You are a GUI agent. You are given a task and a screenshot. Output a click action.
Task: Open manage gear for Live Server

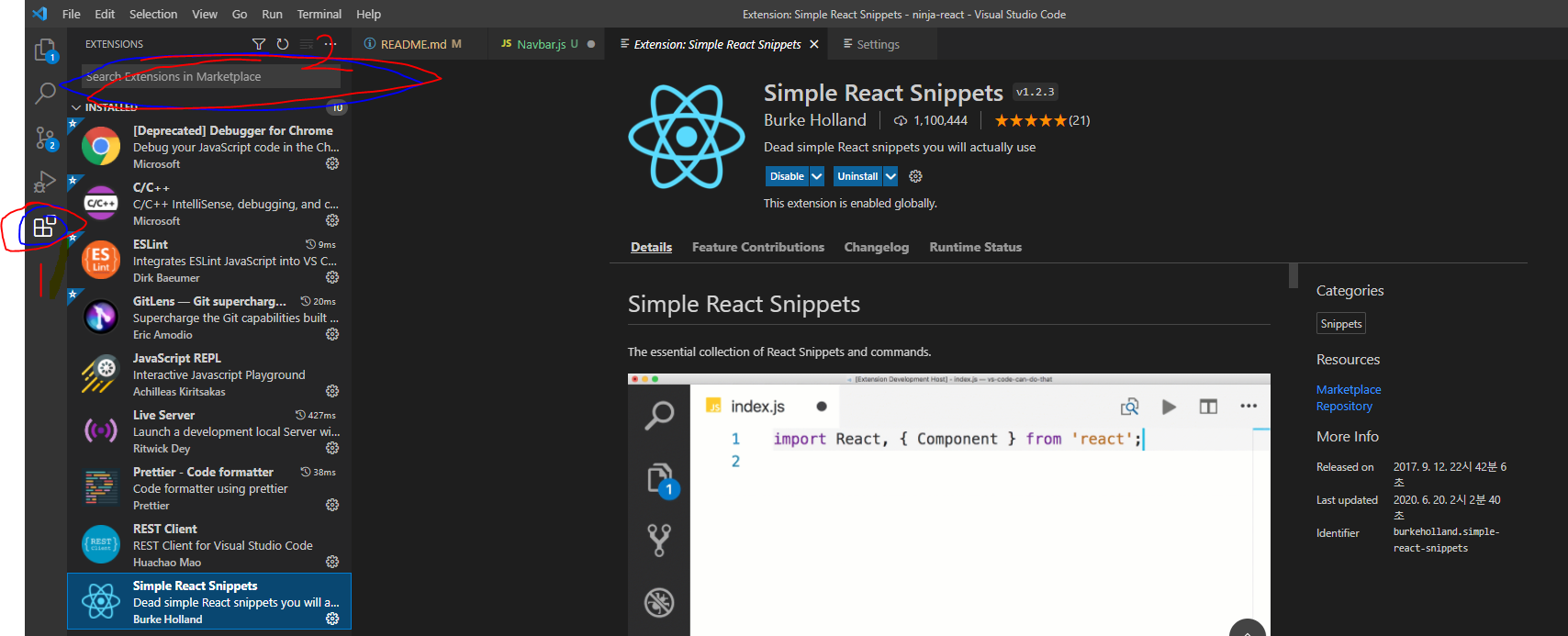point(332,448)
